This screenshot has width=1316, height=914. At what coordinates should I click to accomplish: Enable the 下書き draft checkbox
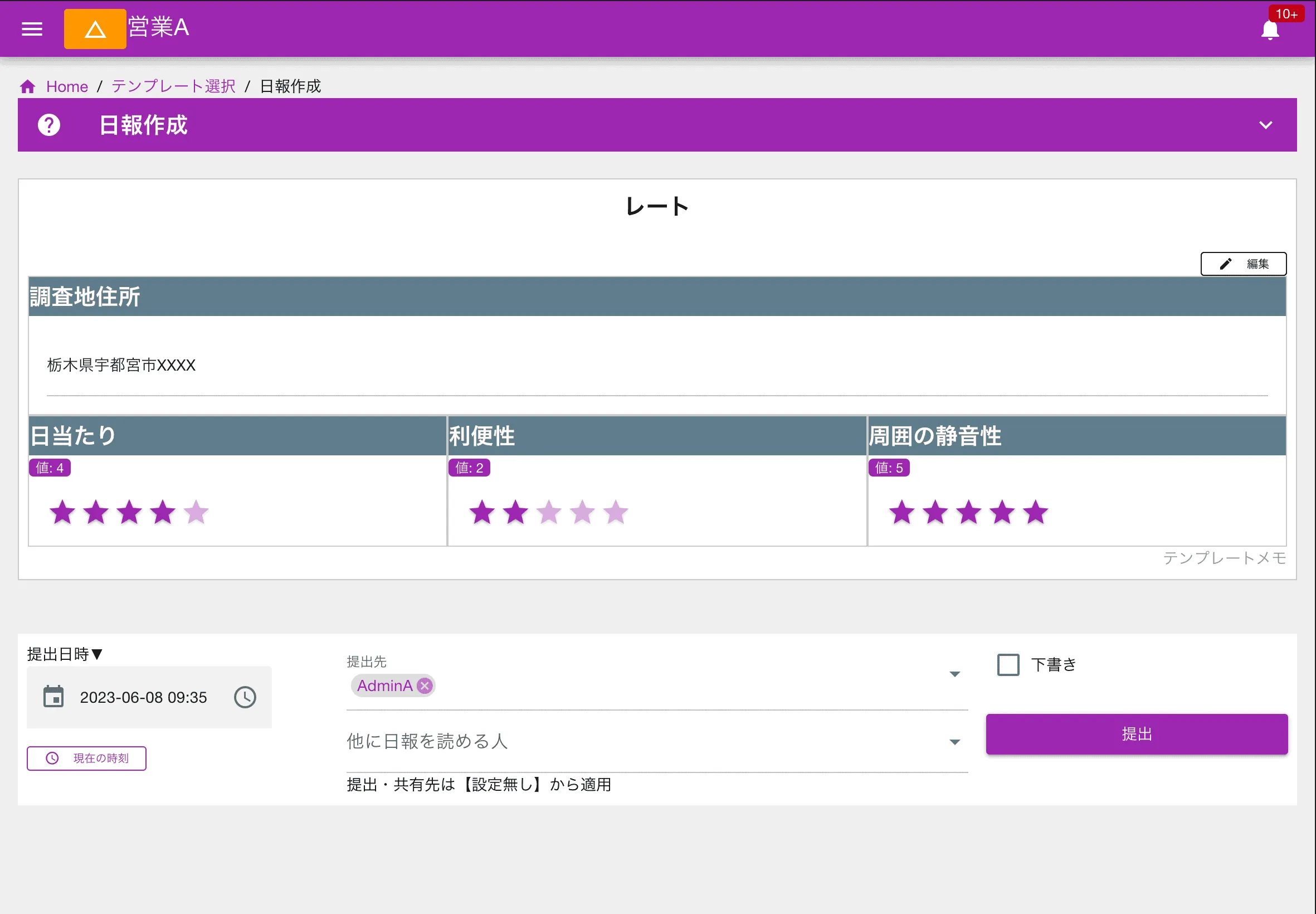click(x=1008, y=665)
